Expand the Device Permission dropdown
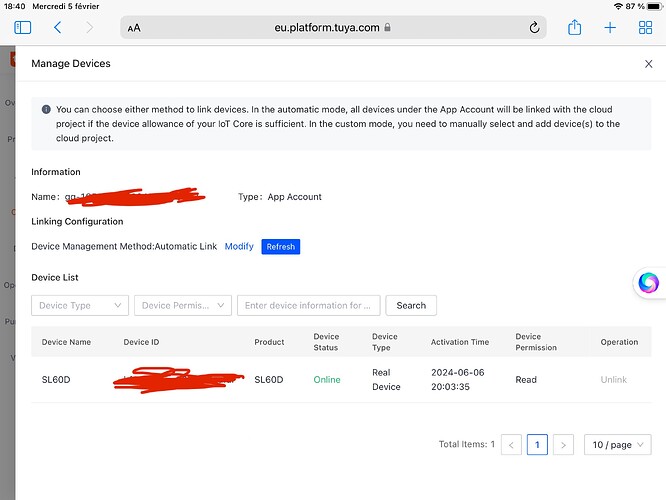Viewport: 666px width, 500px height. 183,305
